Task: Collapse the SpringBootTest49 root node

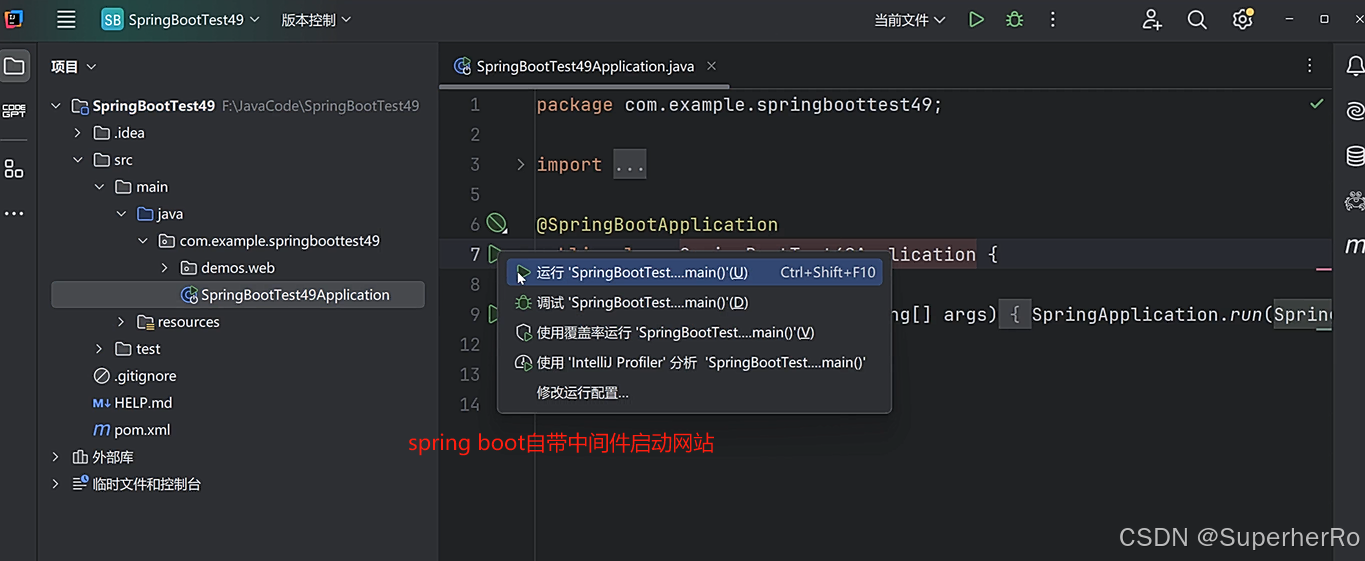Action: pos(56,106)
